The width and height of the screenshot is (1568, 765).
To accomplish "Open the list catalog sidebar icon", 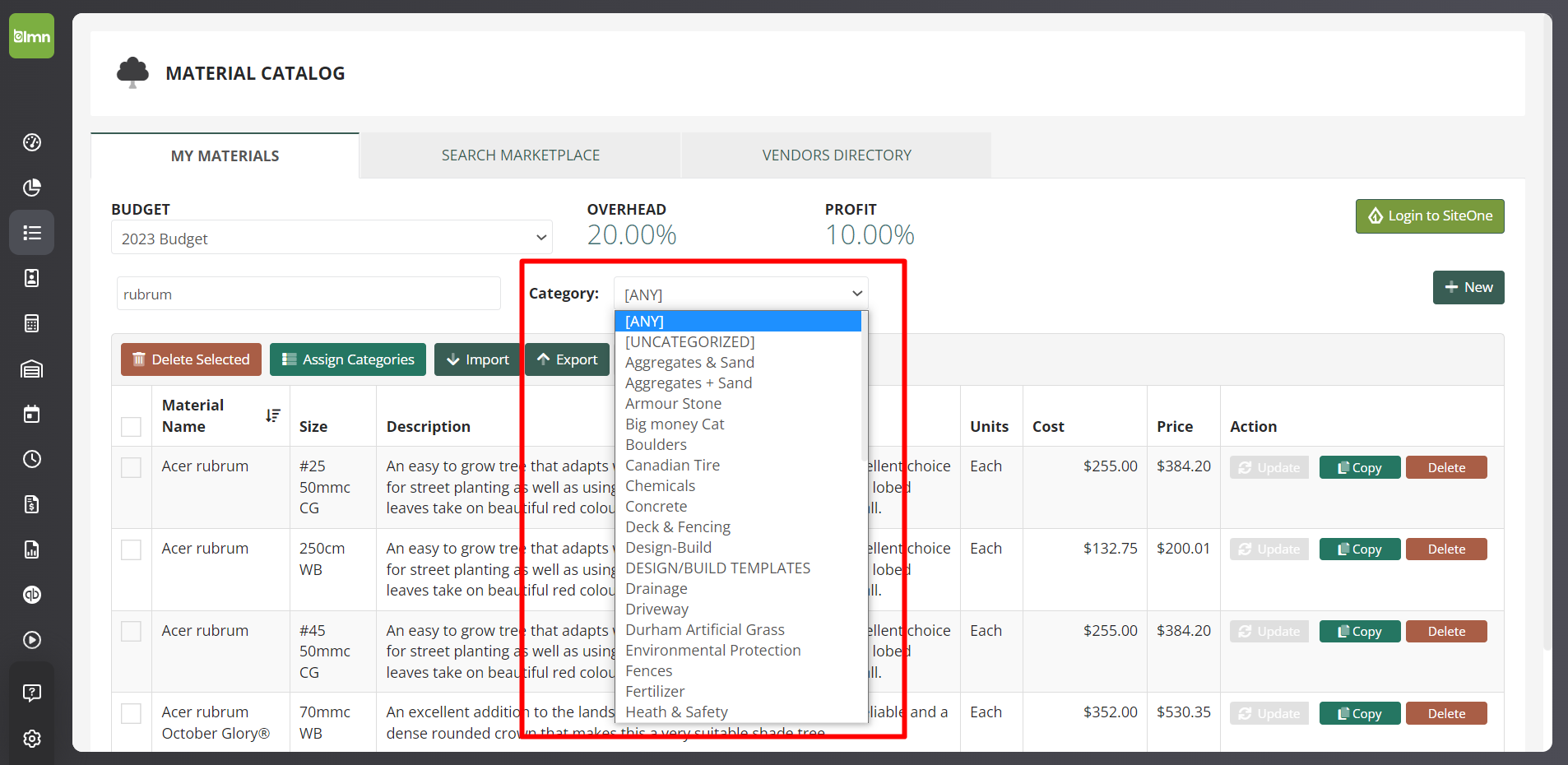I will [31, 233].
